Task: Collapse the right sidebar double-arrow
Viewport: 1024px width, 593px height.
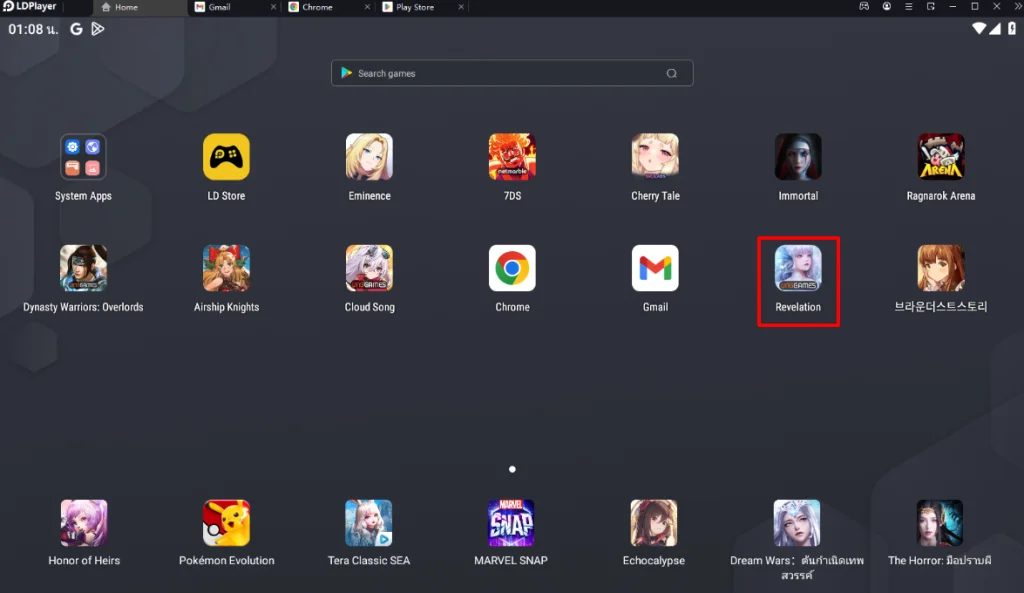Action: (1017, 7)
